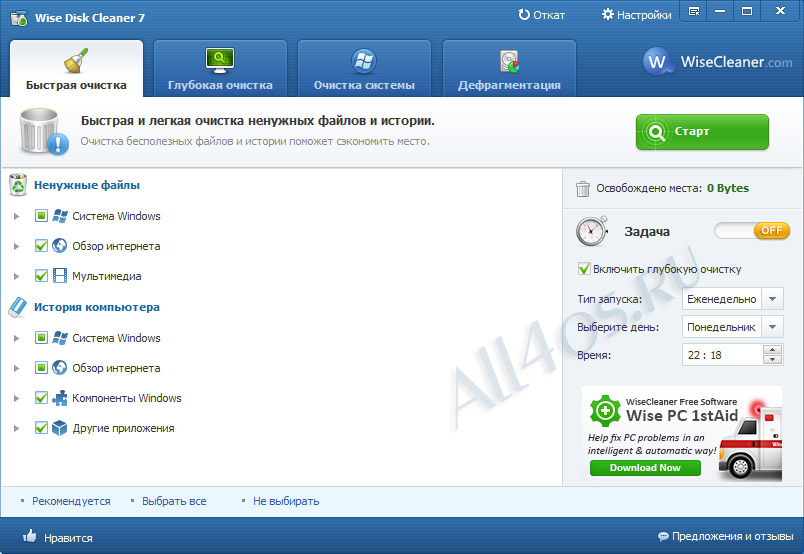Uncheck the Мультимедиа checkbox
This screenshot has height=554, width=804.
[41, 275]
